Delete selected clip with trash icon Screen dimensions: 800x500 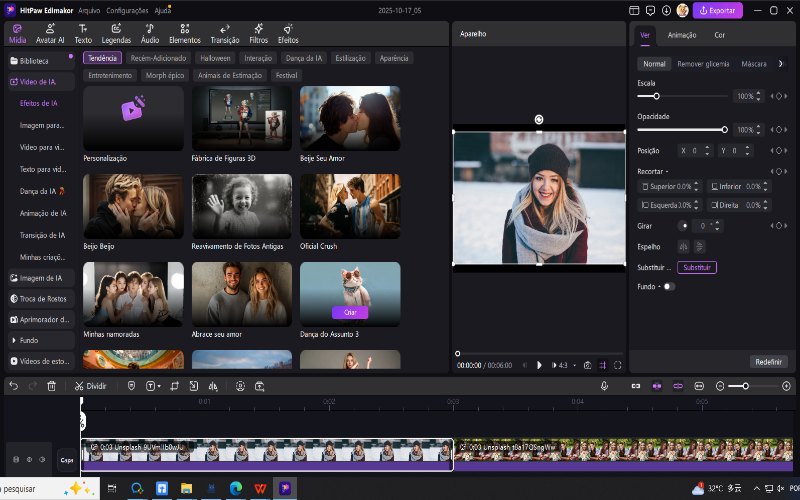click(x=52, y=386)
